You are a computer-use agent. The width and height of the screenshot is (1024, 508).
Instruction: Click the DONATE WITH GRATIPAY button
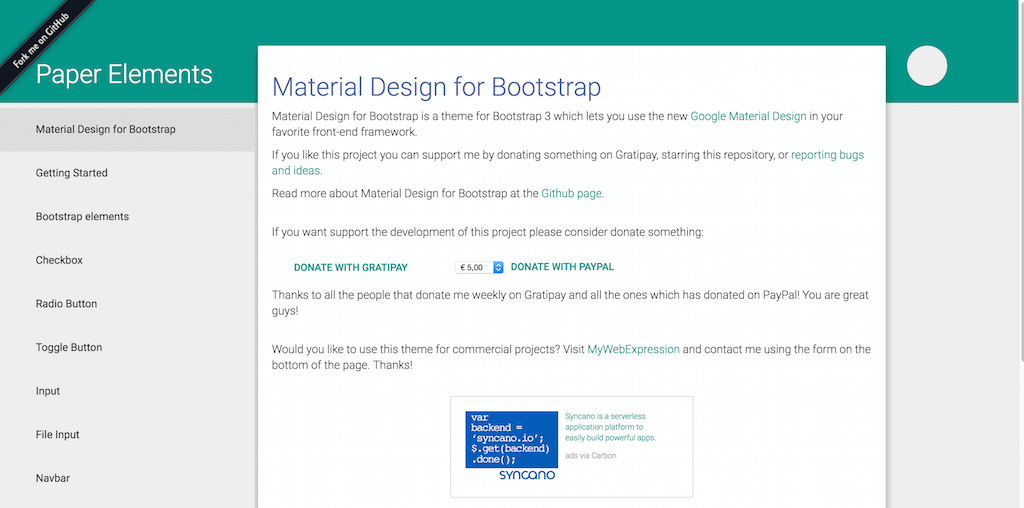pyautogui.click(x=351, y=267)
